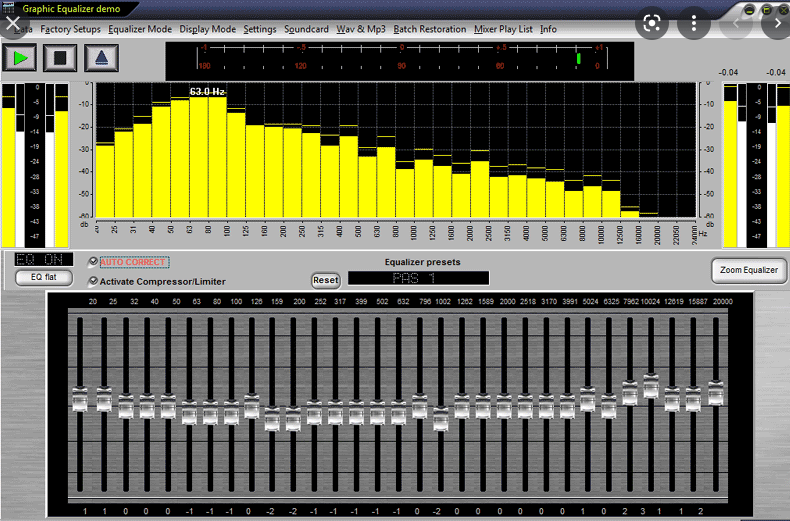Open the Soundcard menu
This screenshot has height=521, width=790.
coord(306,29)
